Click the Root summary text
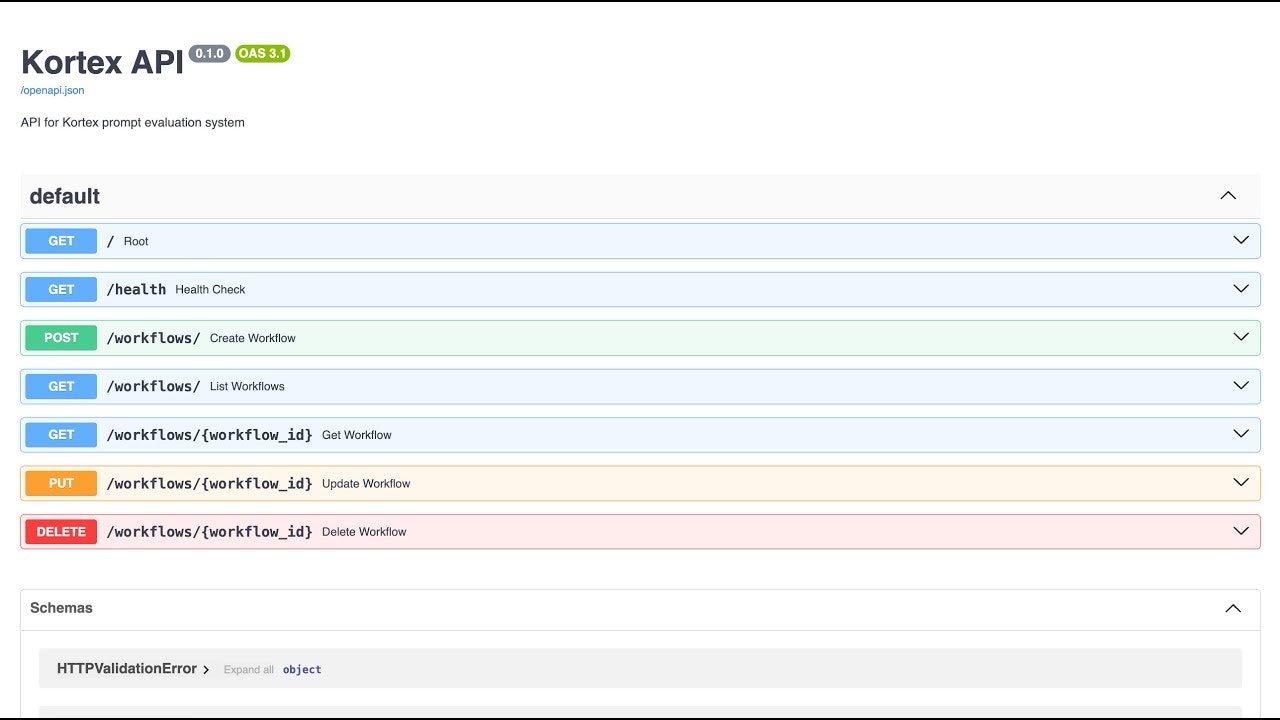1280x720 pixels. [136, 241]
